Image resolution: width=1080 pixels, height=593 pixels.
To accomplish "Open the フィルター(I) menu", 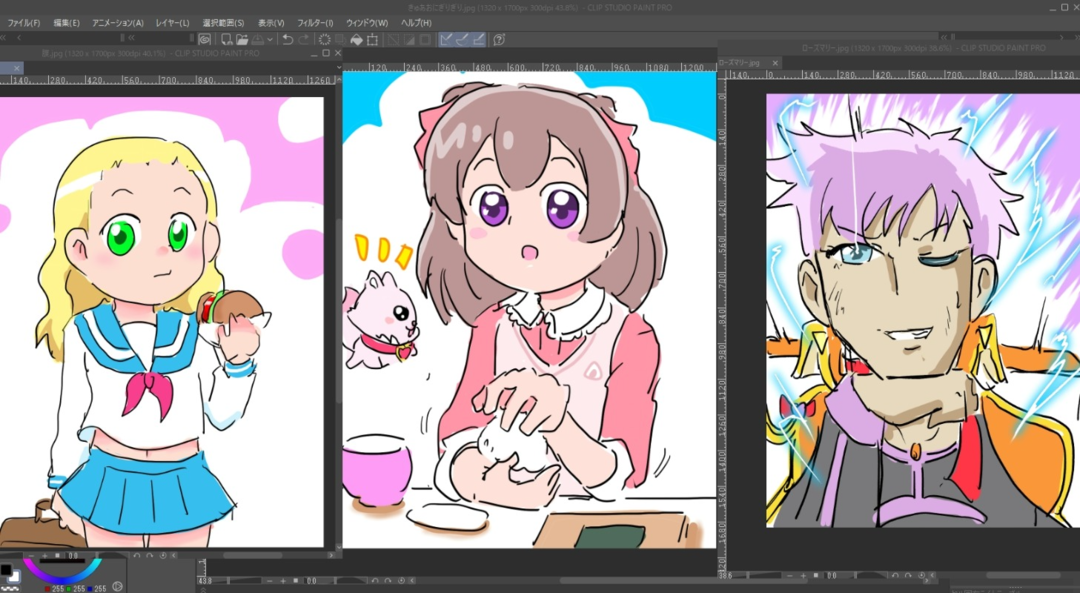I will pyautogui.click(x=315, y=23).
